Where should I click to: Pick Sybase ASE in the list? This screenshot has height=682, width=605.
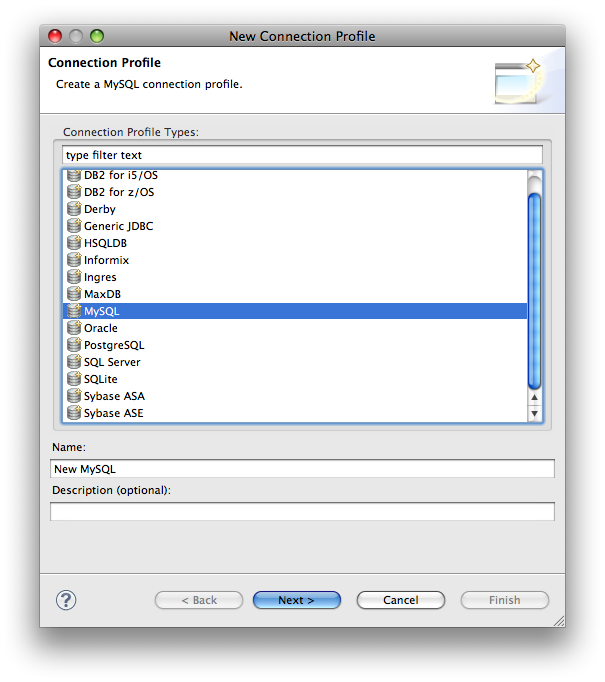(x=294, y=412)
